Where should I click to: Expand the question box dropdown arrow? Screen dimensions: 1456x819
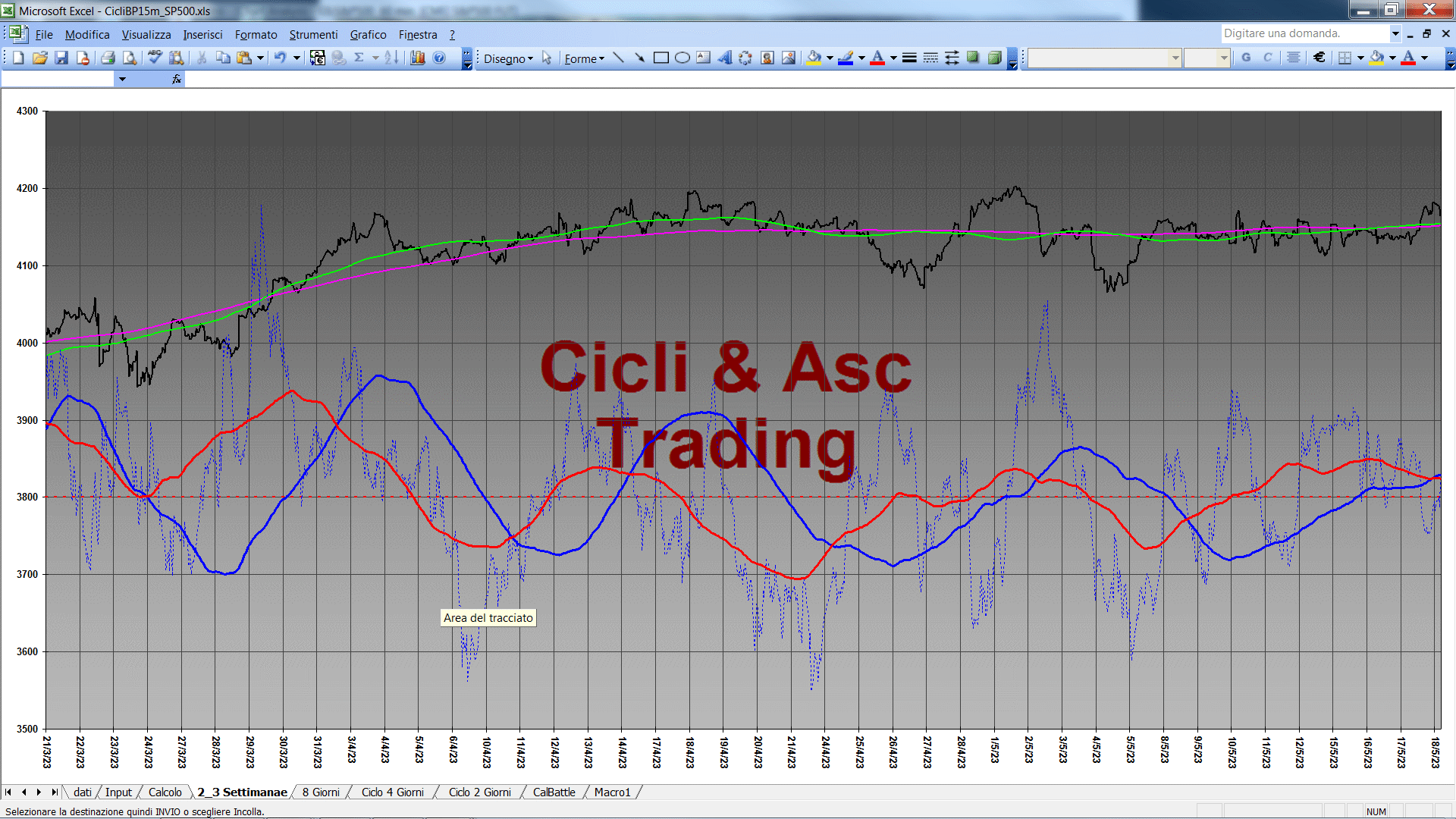pos(1395,33)
